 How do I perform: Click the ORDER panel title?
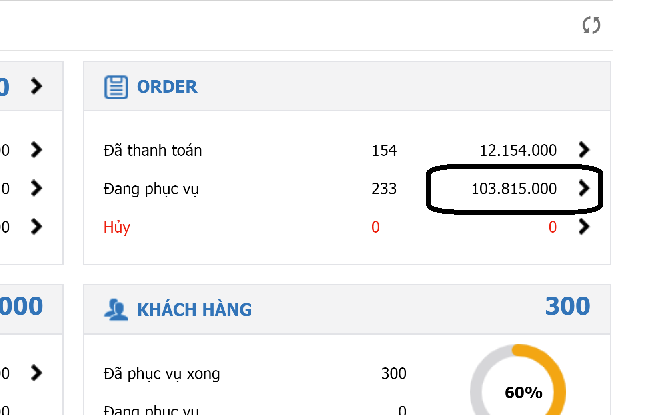click(x=167, y=87)
